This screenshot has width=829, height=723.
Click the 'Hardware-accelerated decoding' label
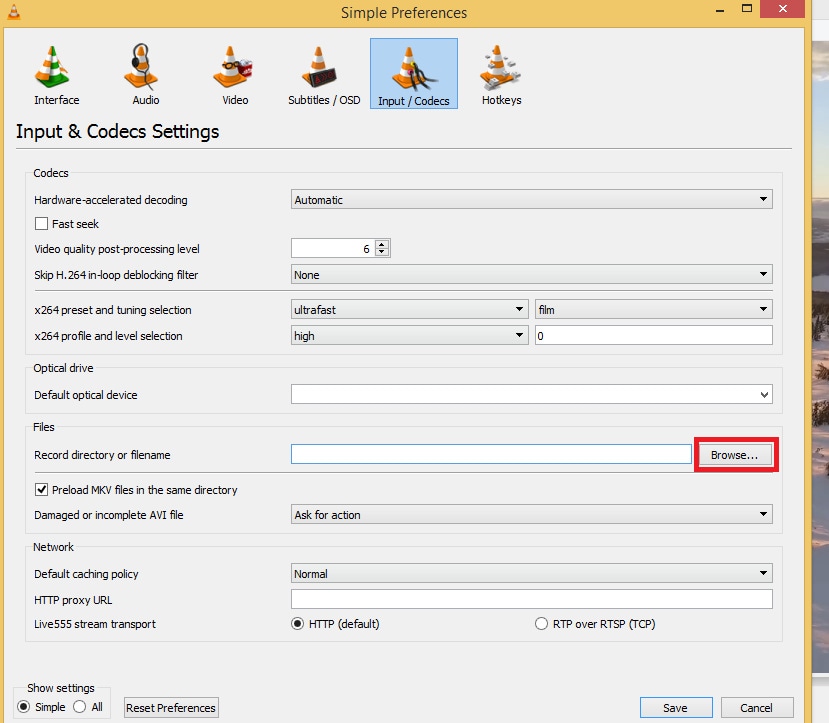[x=110, y=200]
